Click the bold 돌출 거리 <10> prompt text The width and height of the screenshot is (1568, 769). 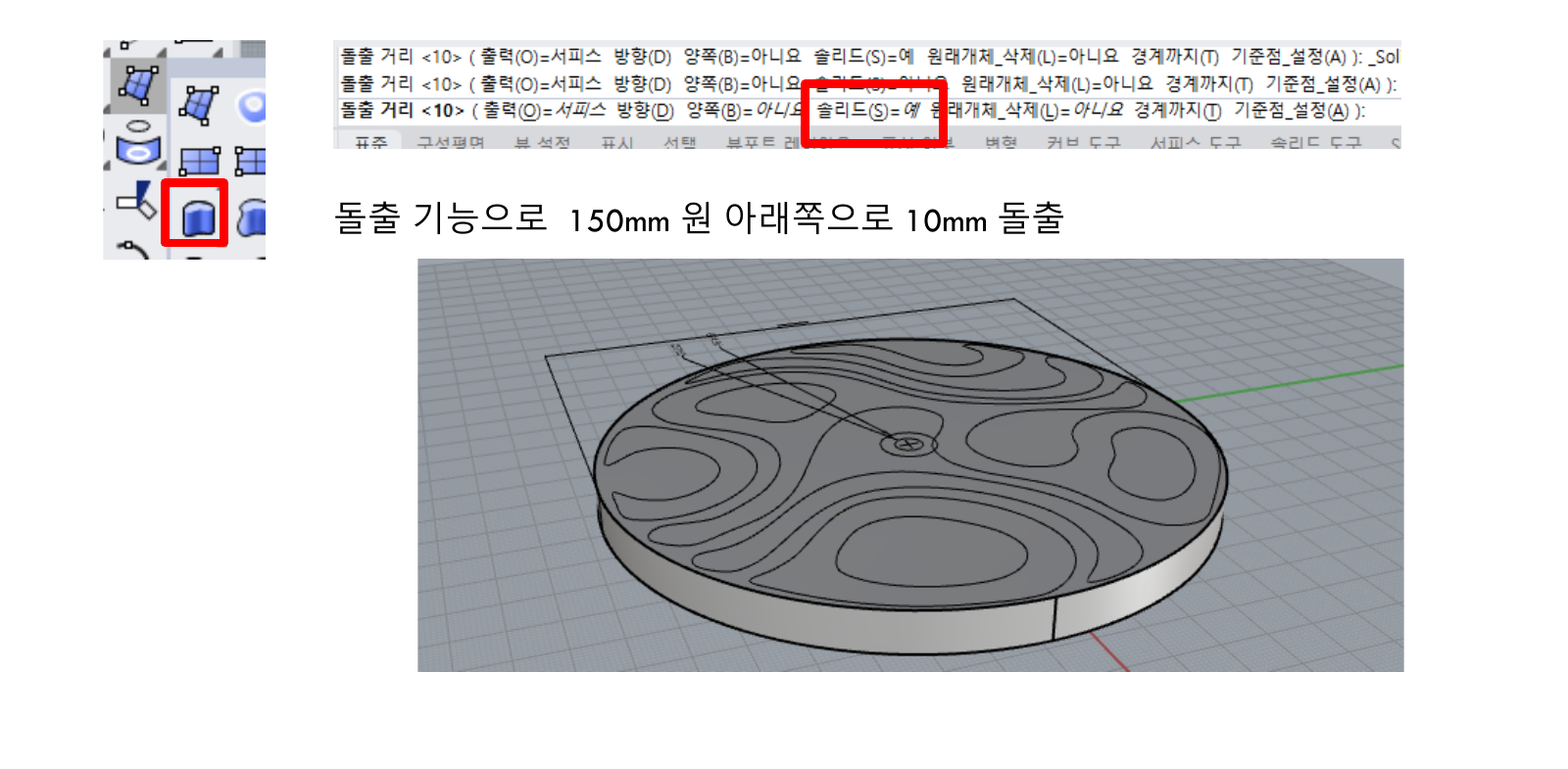[x=402, y=111]
